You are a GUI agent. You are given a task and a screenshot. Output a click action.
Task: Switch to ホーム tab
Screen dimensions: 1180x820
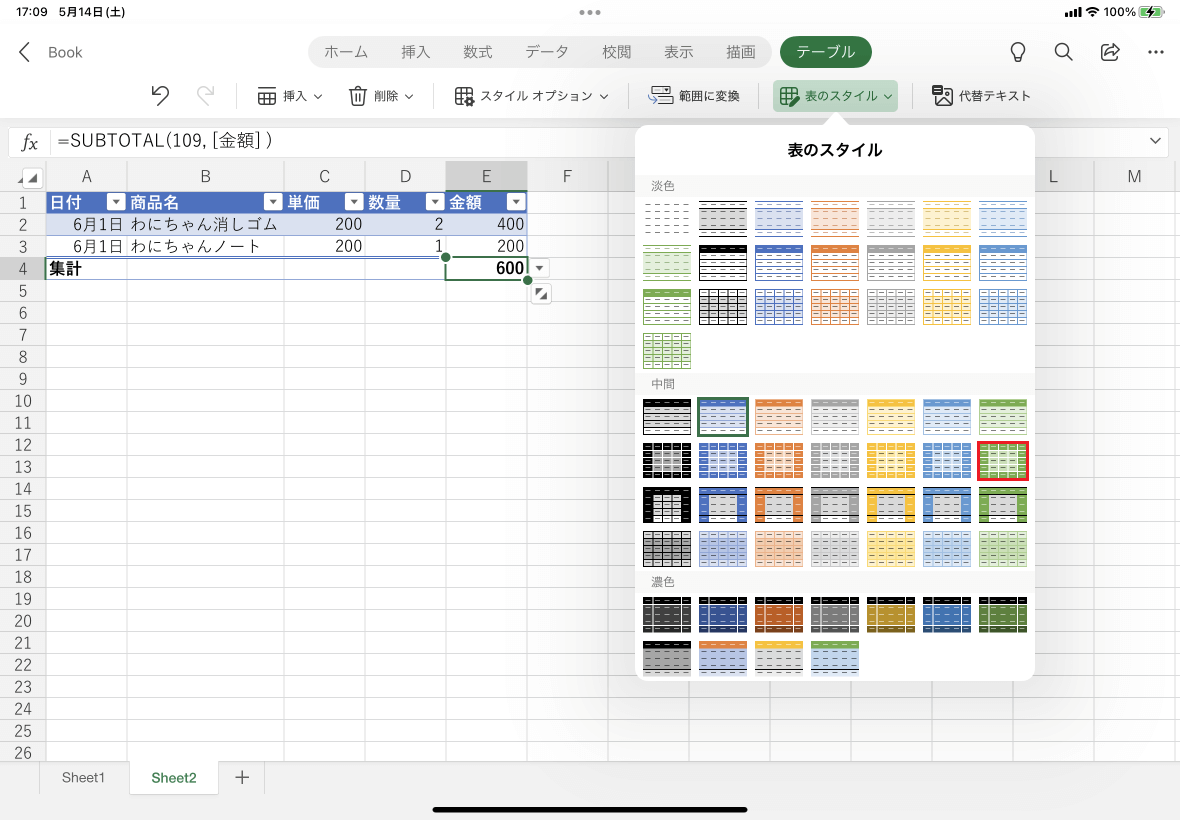coord(346,52)
